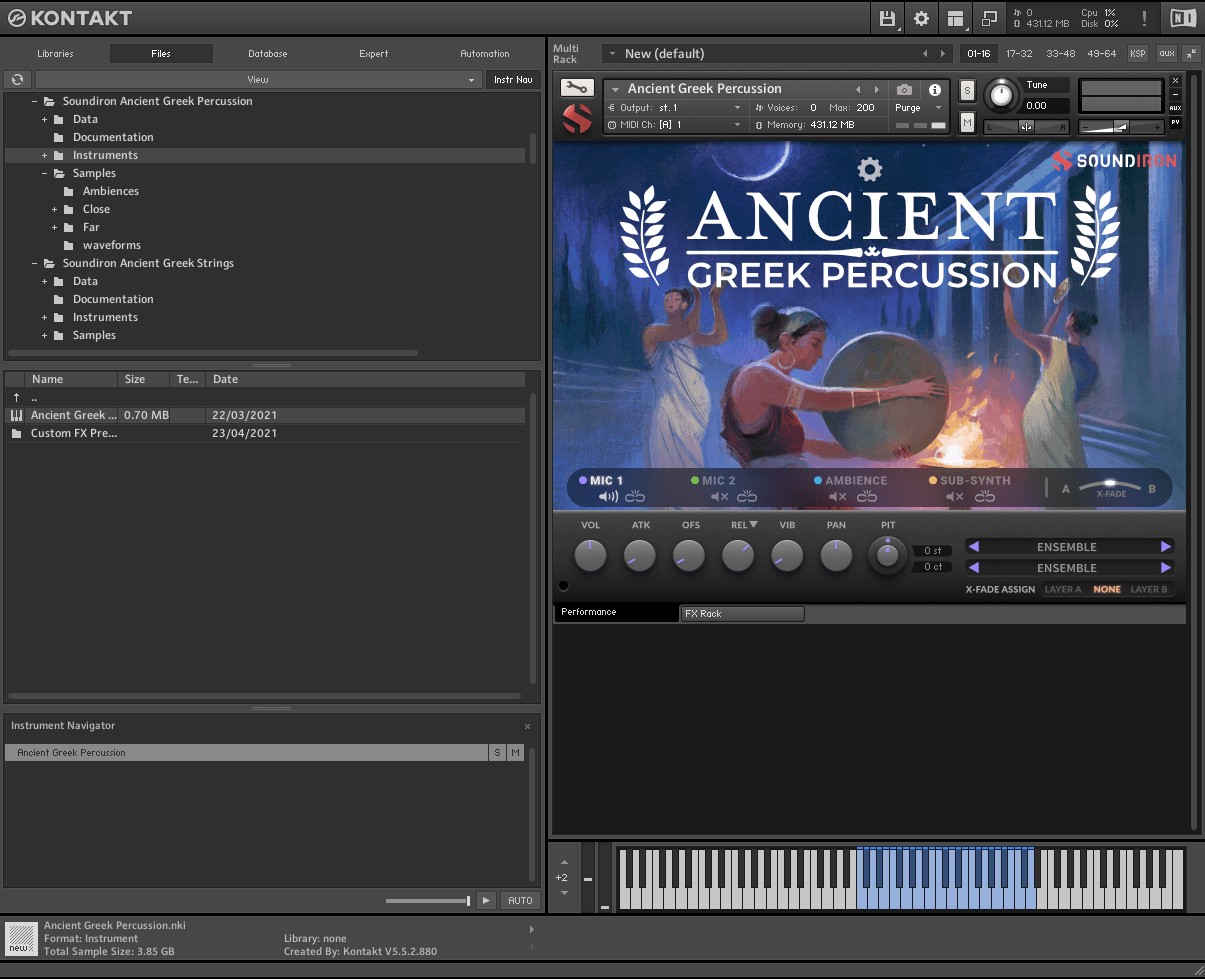Unmute the SUB-SYNTH speaker
This screenshot has width=1205, height=979.
coord(955,496)
